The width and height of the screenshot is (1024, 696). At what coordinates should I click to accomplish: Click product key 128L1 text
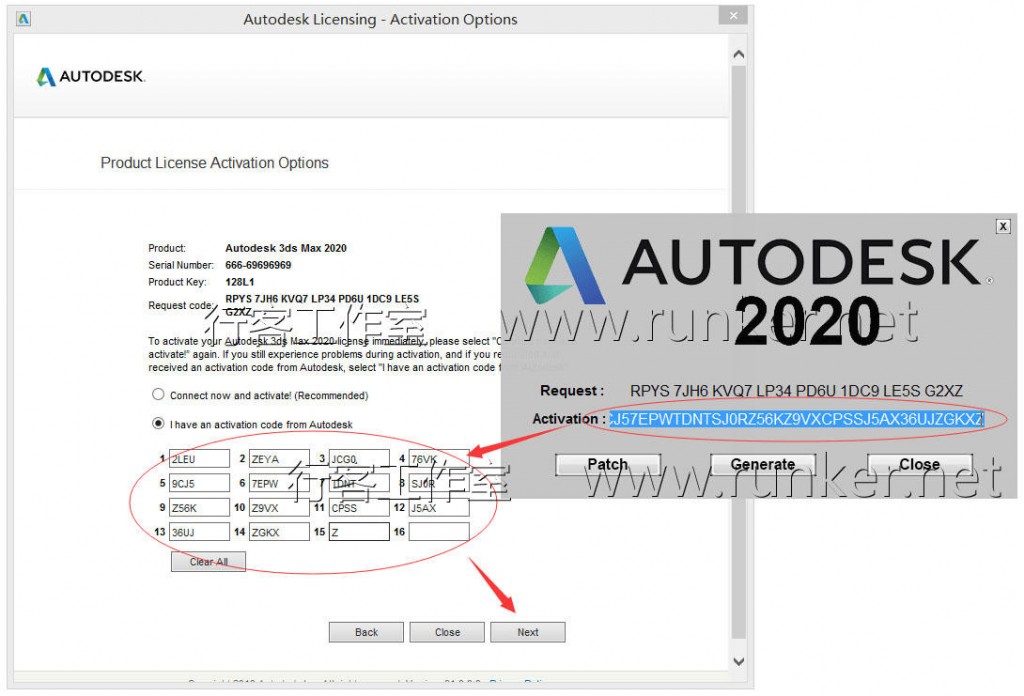[240, 282]
